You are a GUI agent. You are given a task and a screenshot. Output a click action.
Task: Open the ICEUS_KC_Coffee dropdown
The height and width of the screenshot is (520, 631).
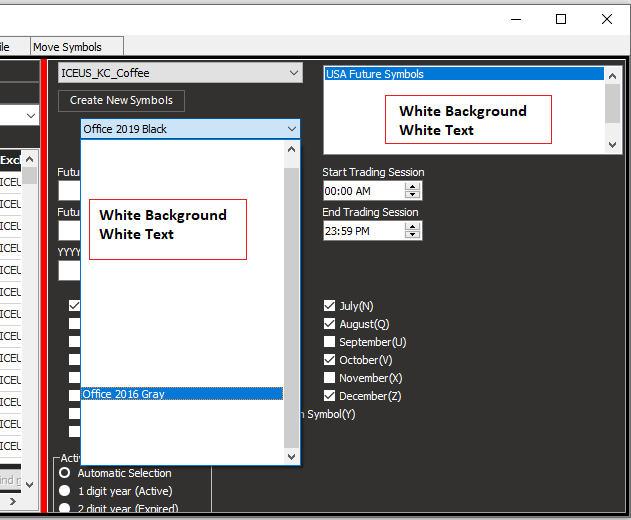[180, 73]
